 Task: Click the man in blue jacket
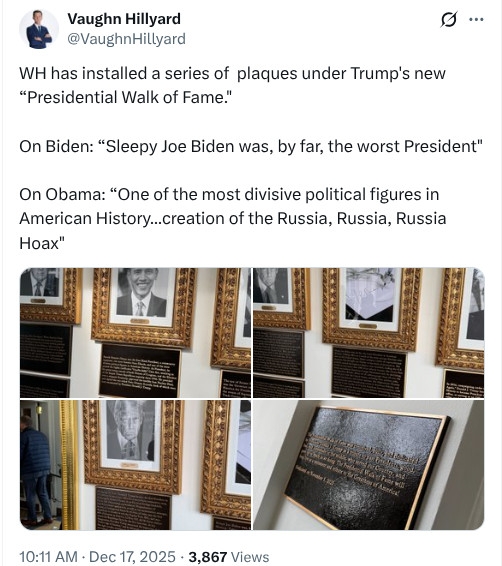click(x=35, y=469)
